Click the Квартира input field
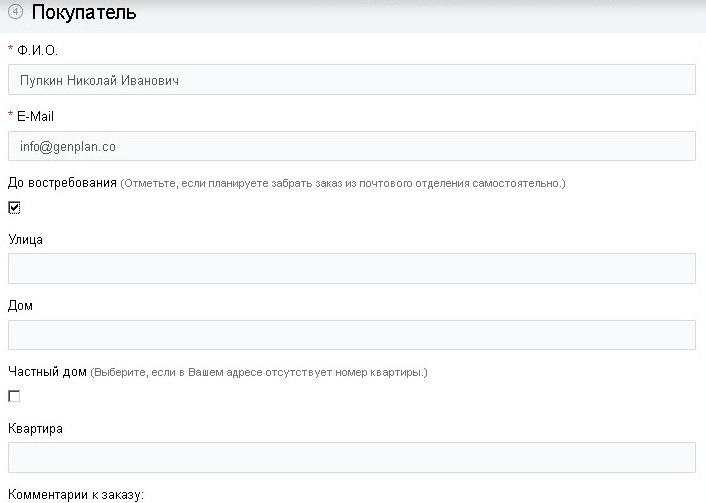The height and width of the screenshot is (503, 706). tap(351, 458)
